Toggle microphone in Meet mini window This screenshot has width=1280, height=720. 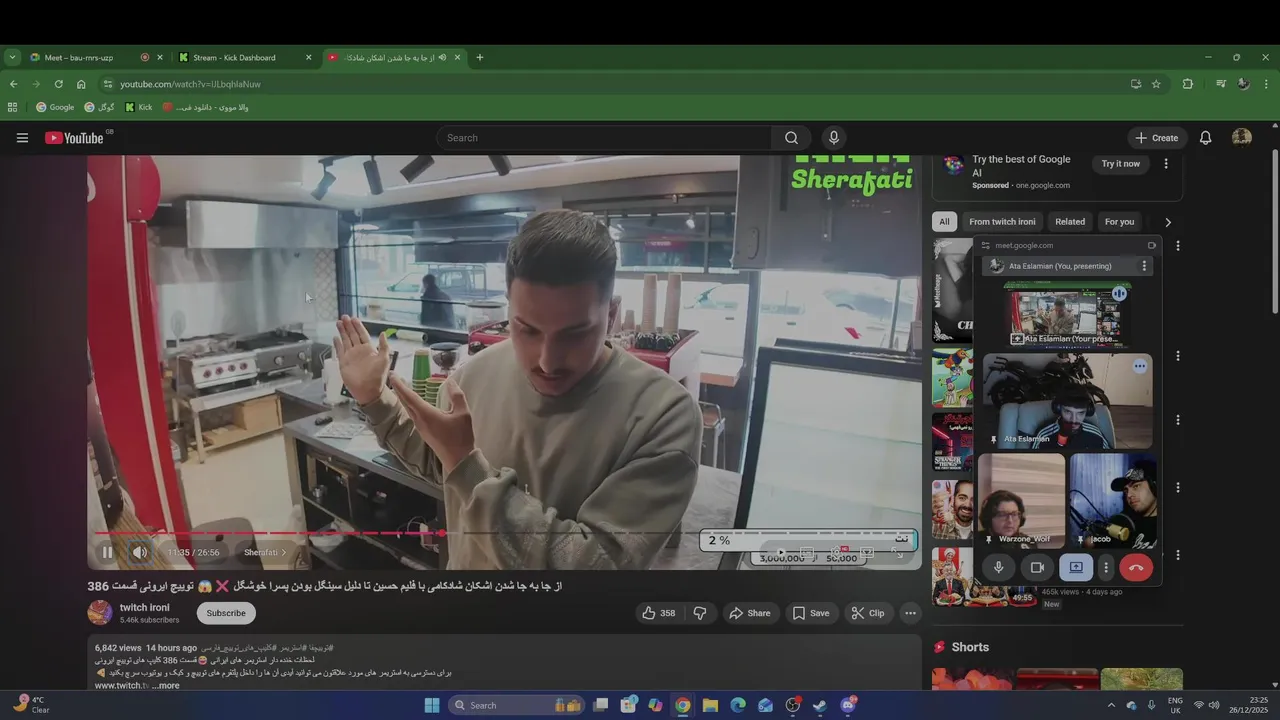[998, 567]
